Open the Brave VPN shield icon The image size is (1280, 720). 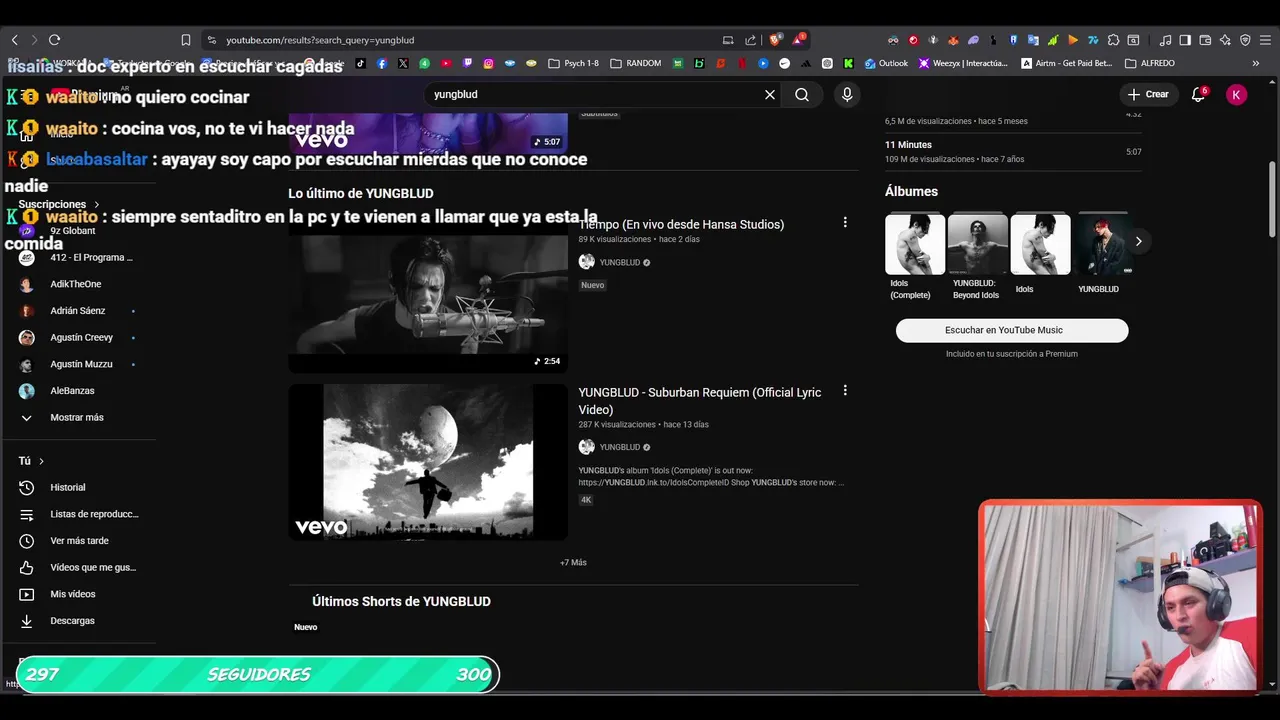coord(1245,40)
